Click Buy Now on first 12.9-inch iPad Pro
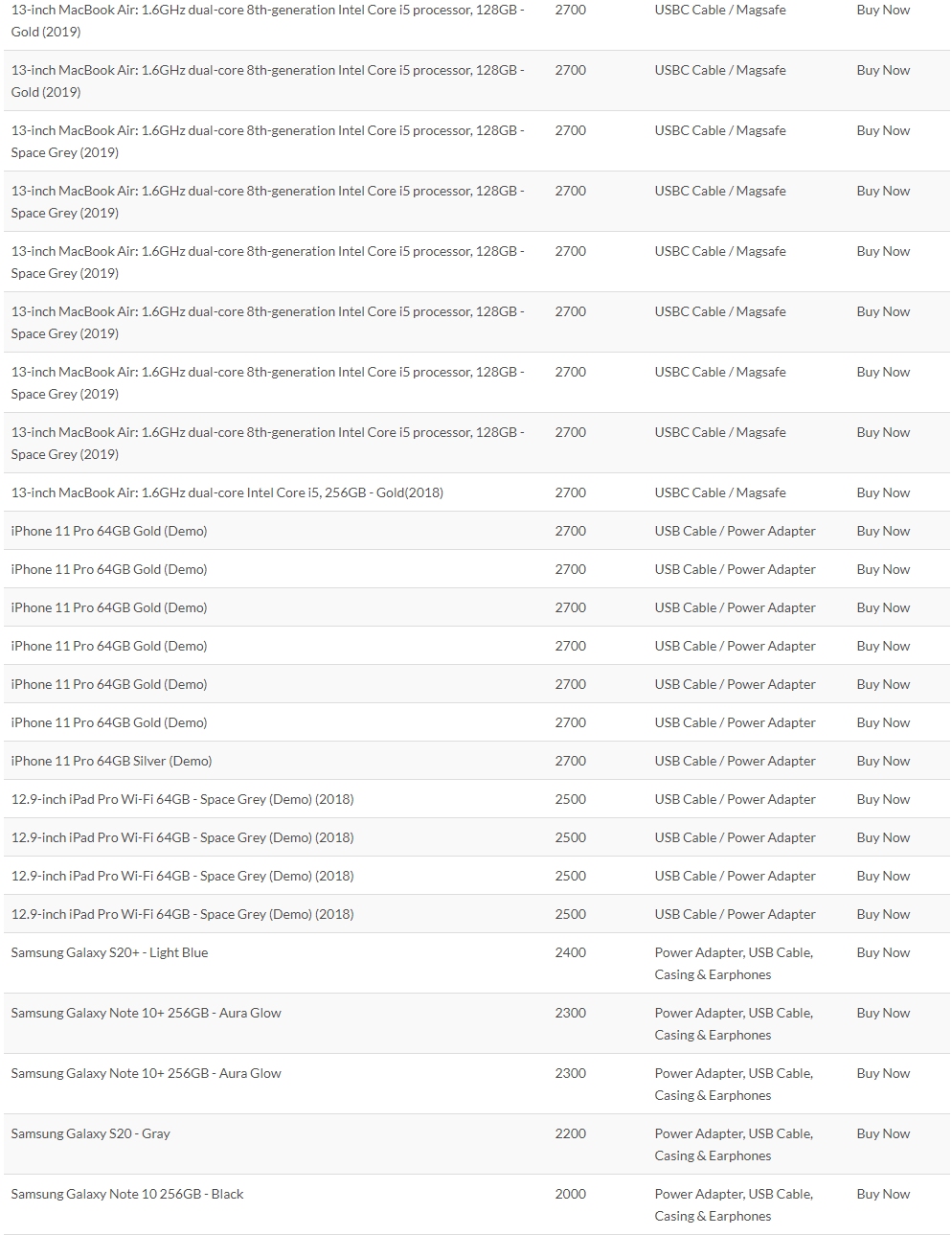This screenshot has width=952, height=1235. tap(883, 799)
